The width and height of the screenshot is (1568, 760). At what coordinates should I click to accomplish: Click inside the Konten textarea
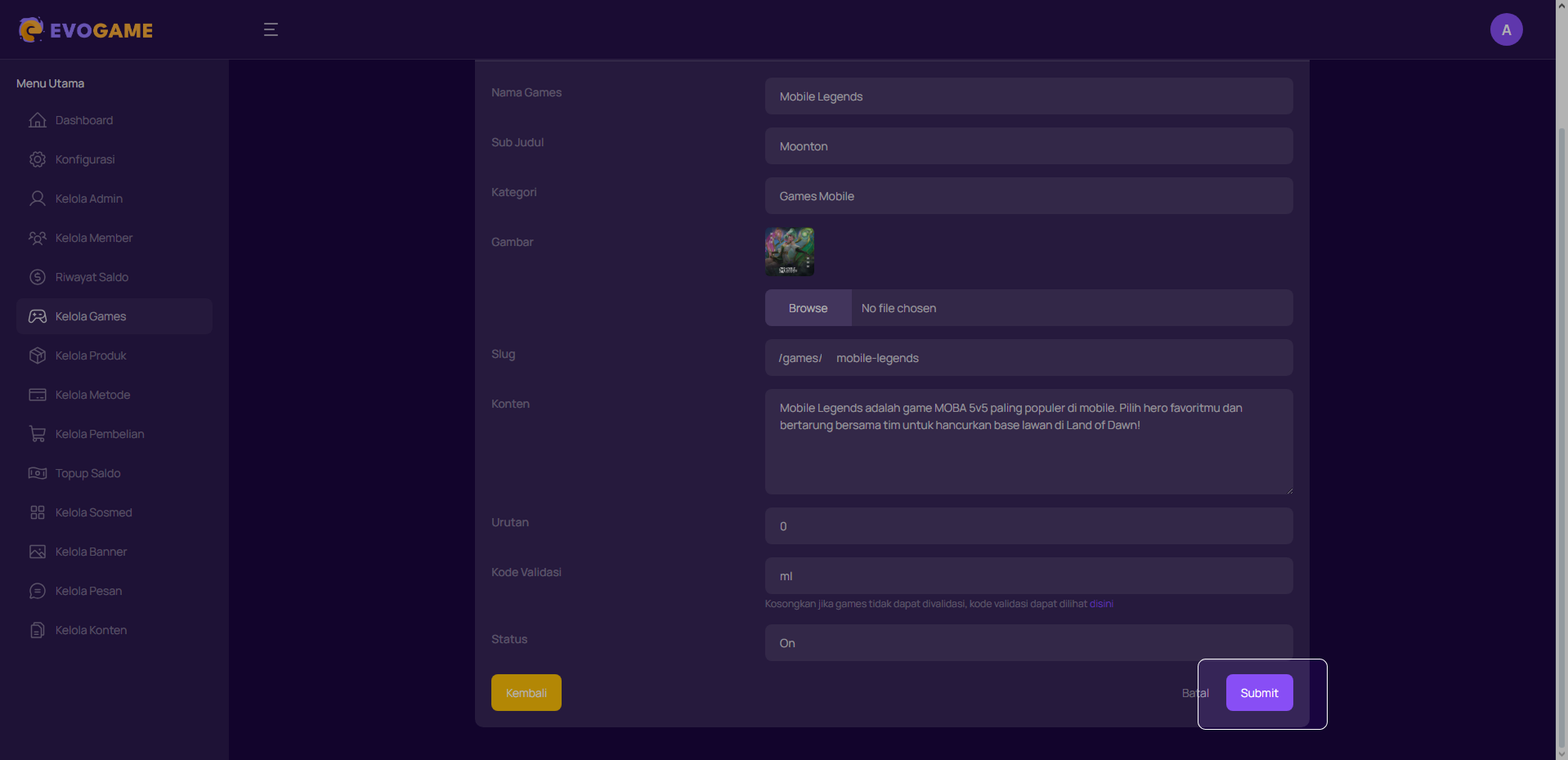point(1028,442)
